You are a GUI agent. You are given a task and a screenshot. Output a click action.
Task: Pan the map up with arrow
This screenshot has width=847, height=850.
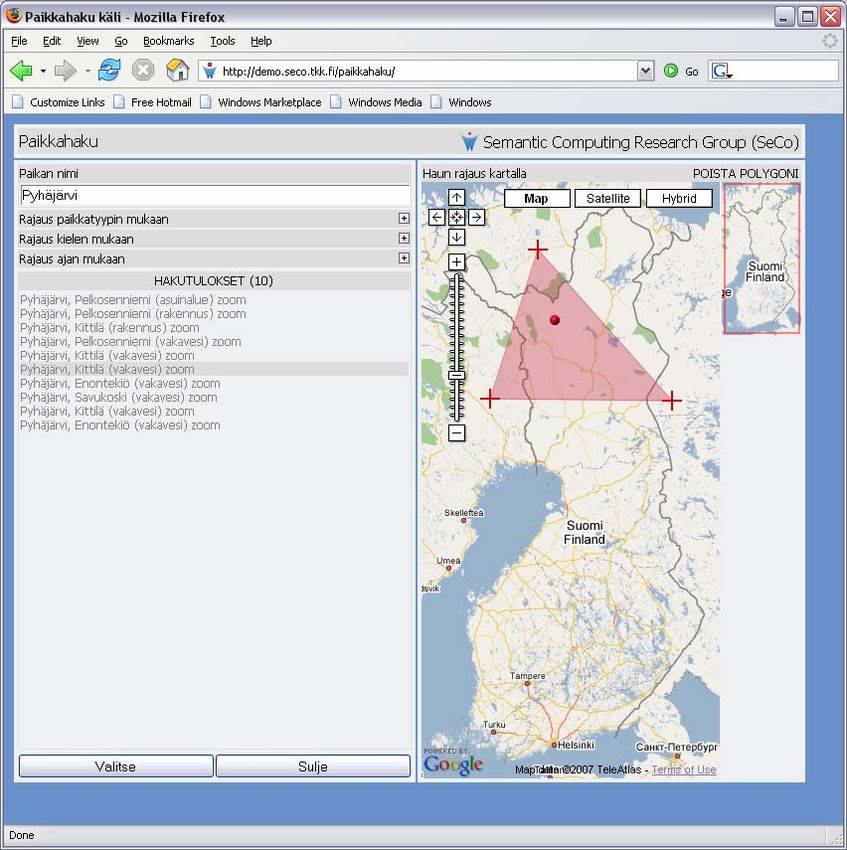click(x=457, y=198)
